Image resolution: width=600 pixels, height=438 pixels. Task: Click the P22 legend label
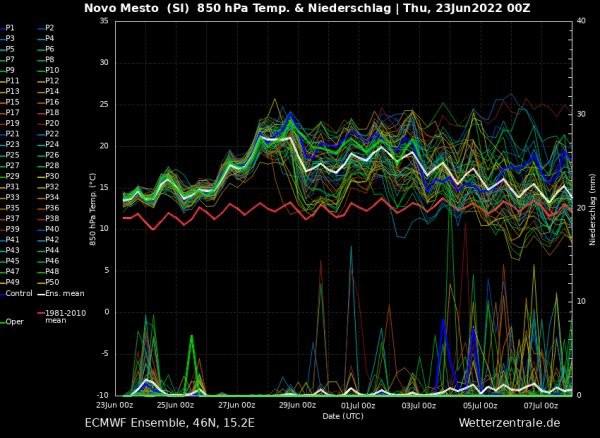(52, 134)
